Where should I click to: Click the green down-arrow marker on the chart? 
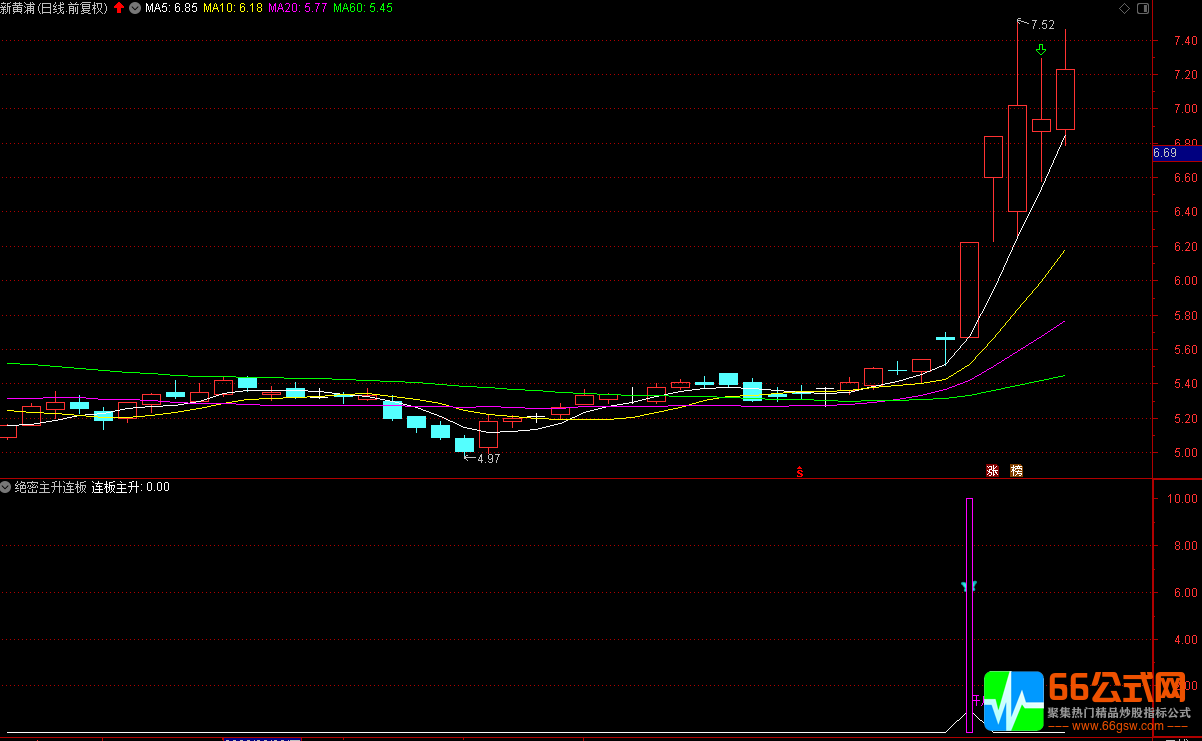[x=1041, y=50]
